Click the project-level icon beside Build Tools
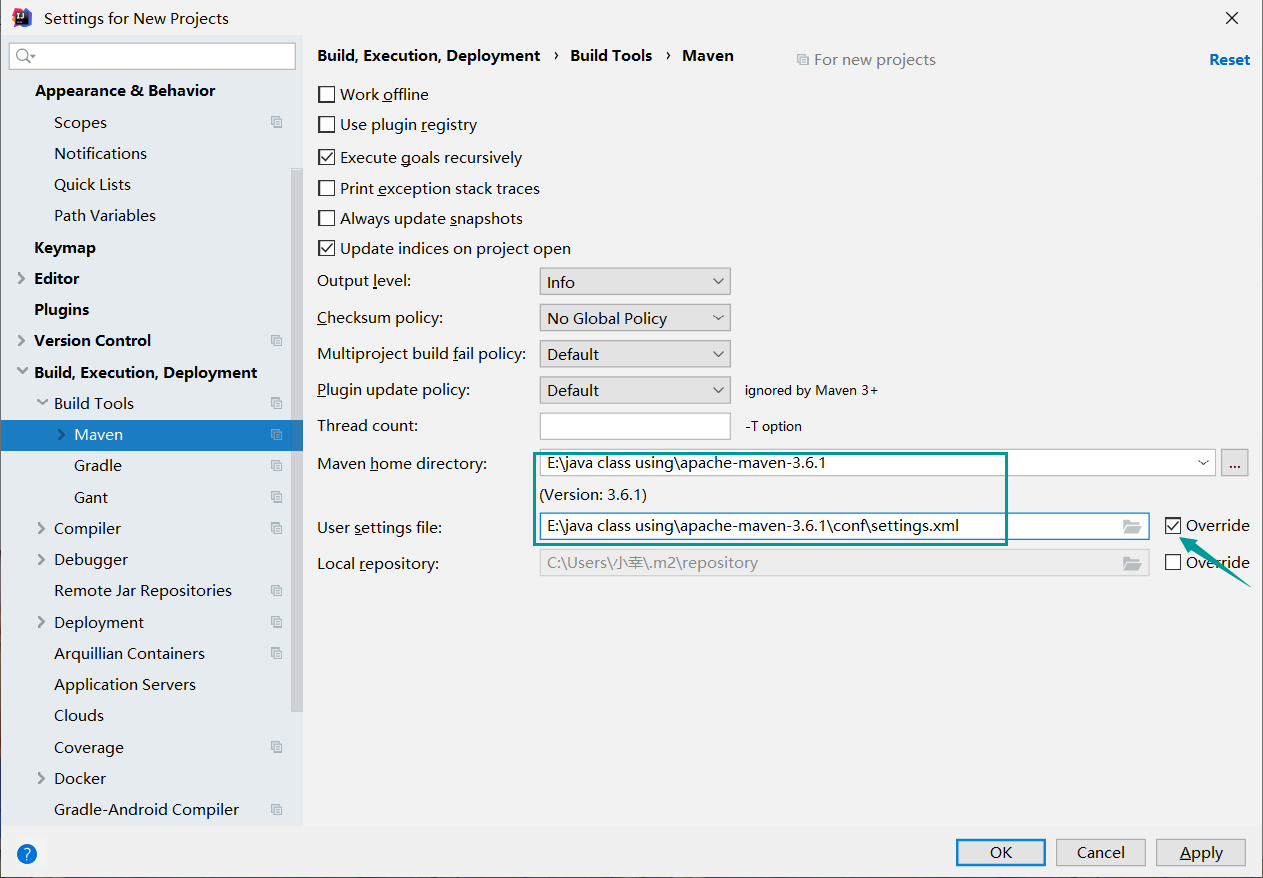Image resolution: width=1263 pixels, height=878 pixels. tap(277, 403)
